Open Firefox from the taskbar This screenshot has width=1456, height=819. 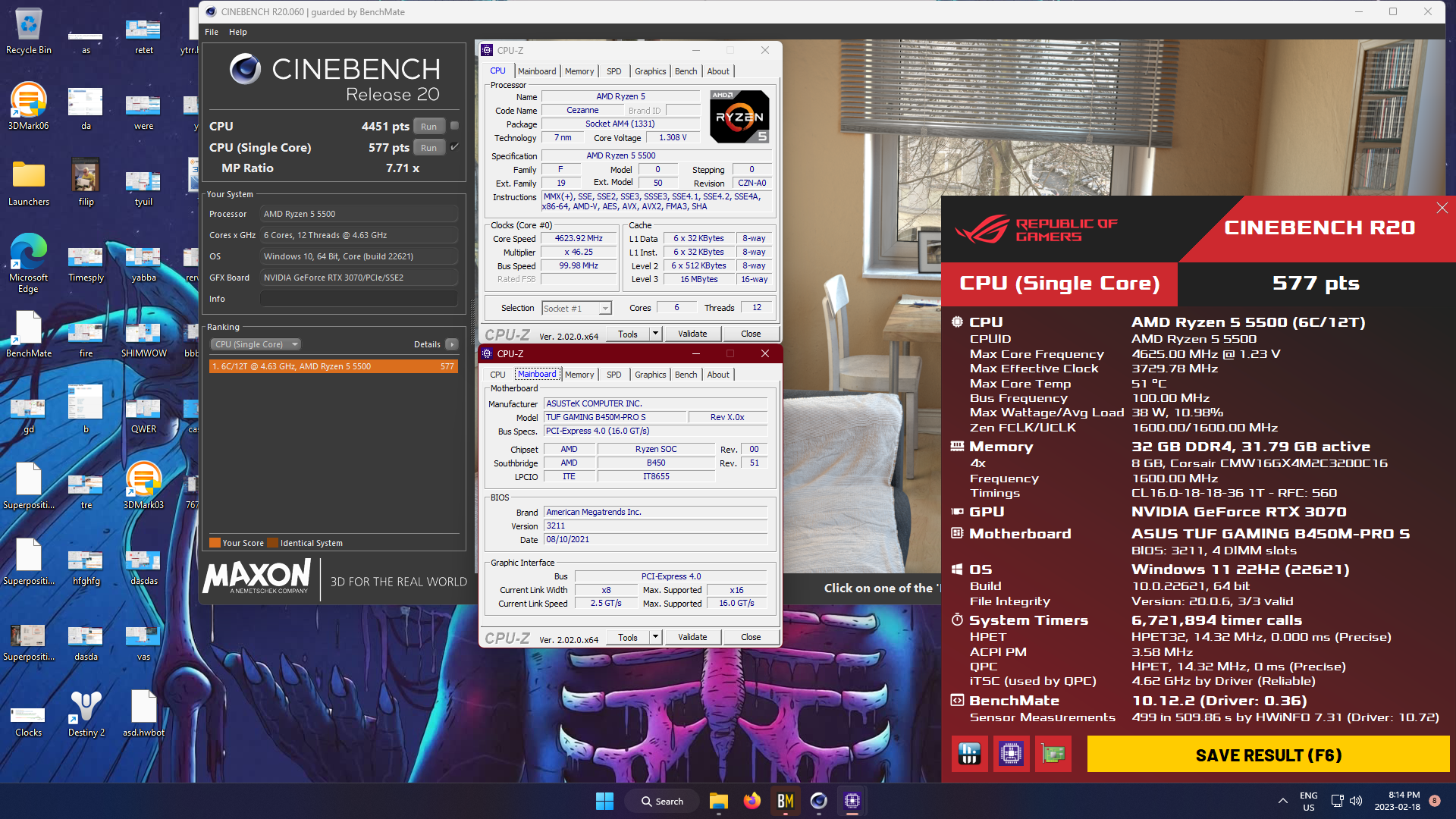[752, 801]
